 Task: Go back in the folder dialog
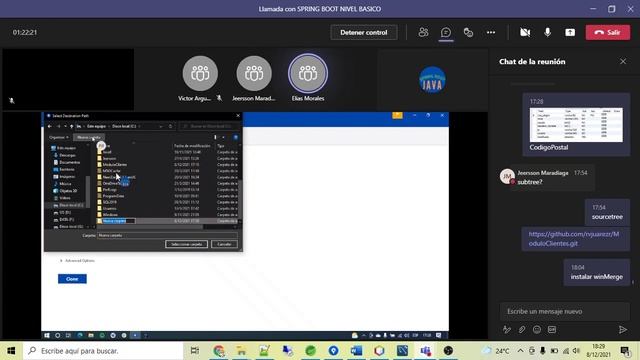click(50, 127)
